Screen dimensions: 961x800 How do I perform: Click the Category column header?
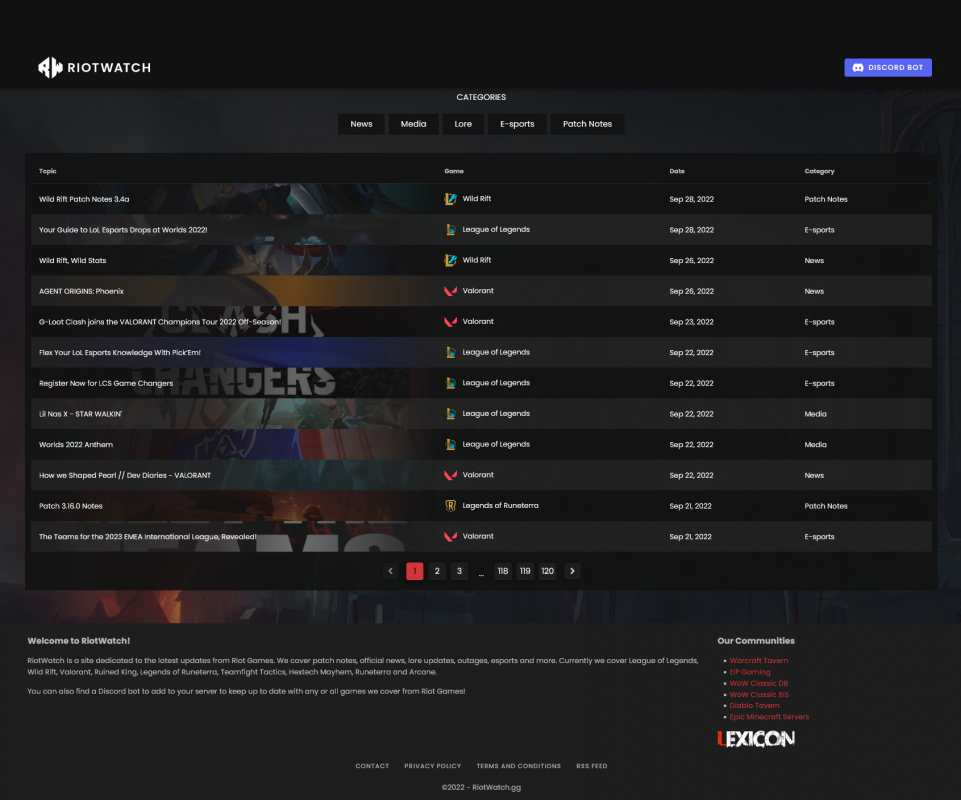[819, 171]
